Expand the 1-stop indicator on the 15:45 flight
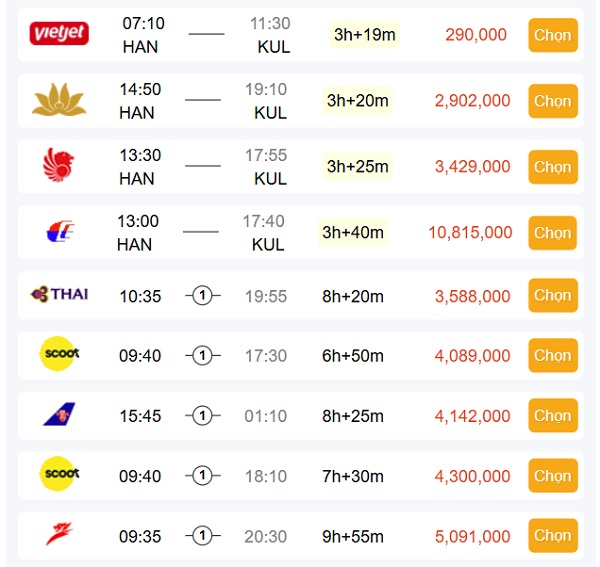The height and width of the screenshot is (567, 600). tap(203, 416)
